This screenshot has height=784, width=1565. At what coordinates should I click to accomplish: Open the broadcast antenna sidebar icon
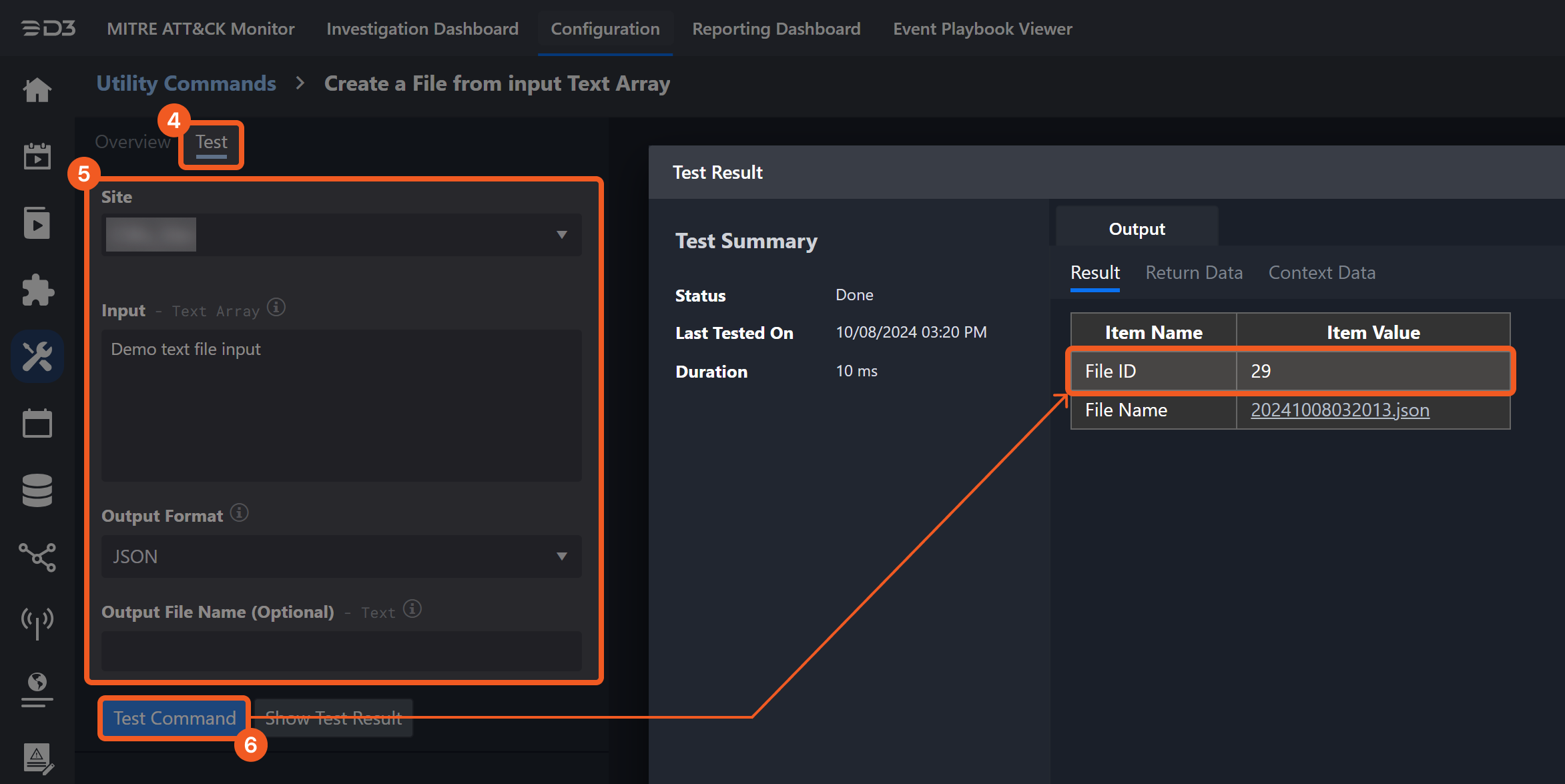coord(37,623)
